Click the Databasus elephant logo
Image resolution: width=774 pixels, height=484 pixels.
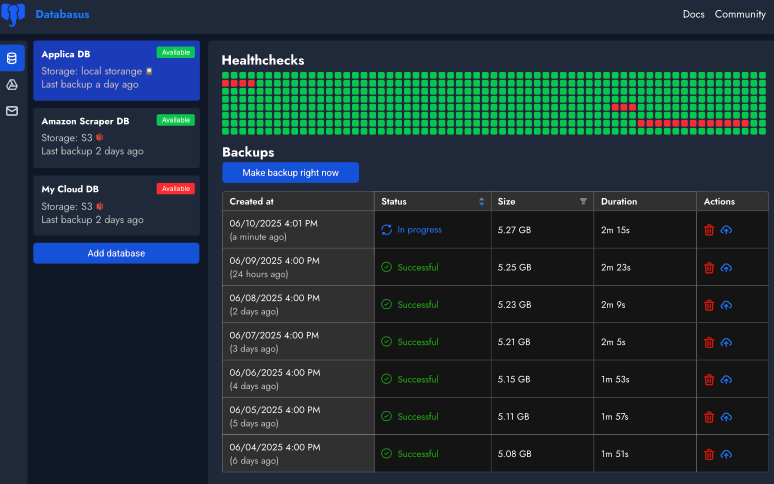(x=13, y=15)
